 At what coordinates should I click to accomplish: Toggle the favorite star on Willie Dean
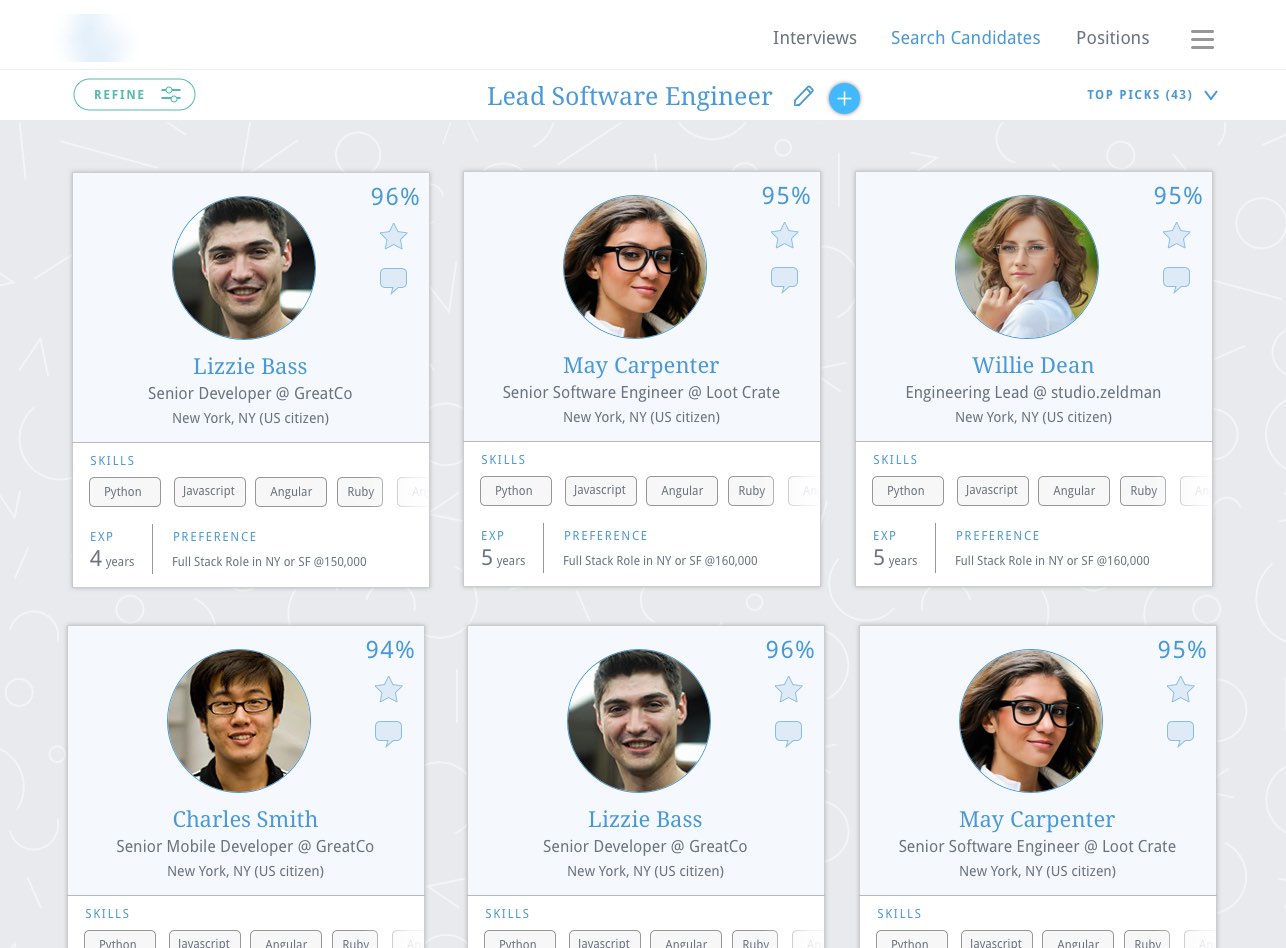point(1176,236)
